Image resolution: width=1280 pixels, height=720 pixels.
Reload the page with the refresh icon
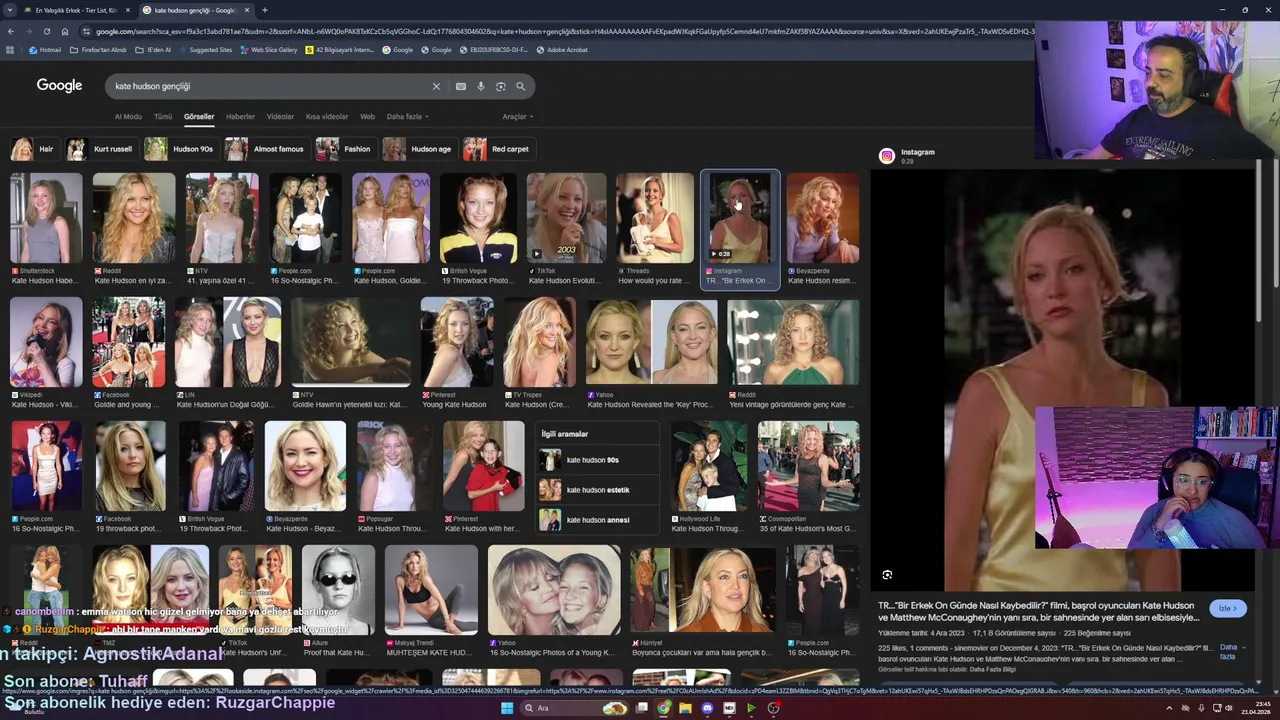tap(46, 31)
